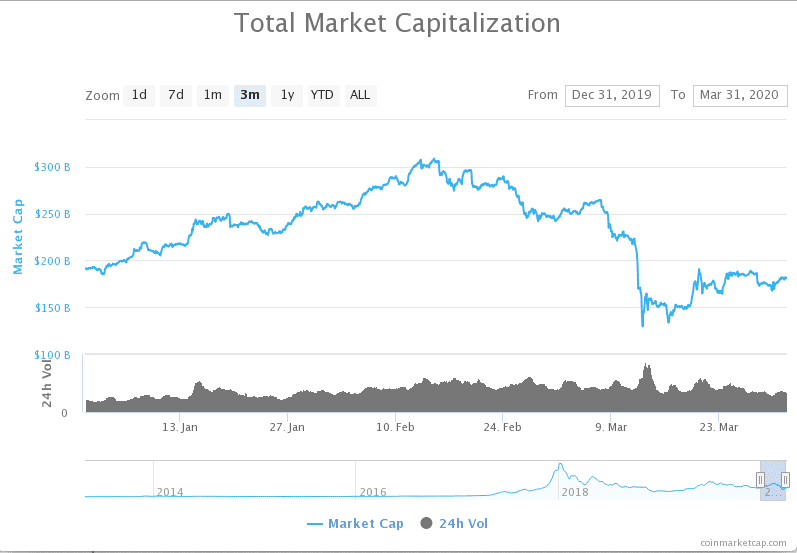
Task: Click 2014 marker in navigator timeline
Action: point(170,492)
